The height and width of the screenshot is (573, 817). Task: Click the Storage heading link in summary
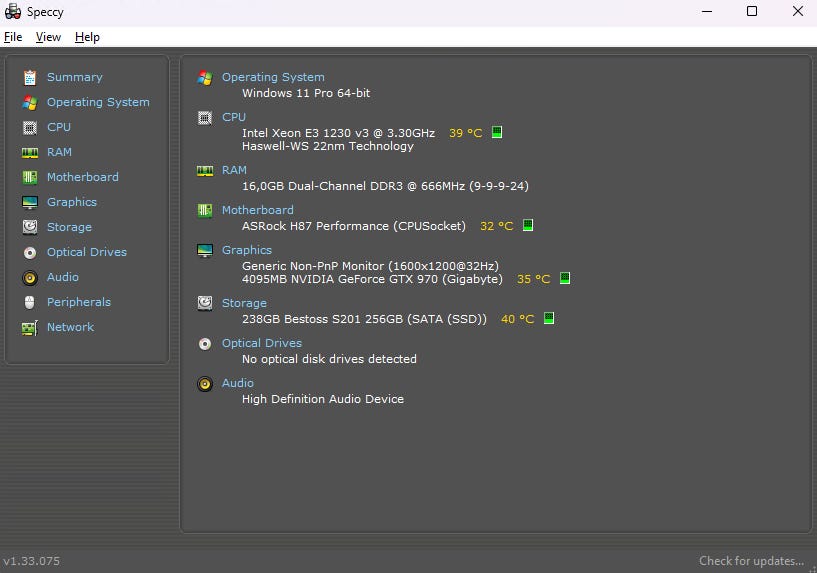[244, 303]
